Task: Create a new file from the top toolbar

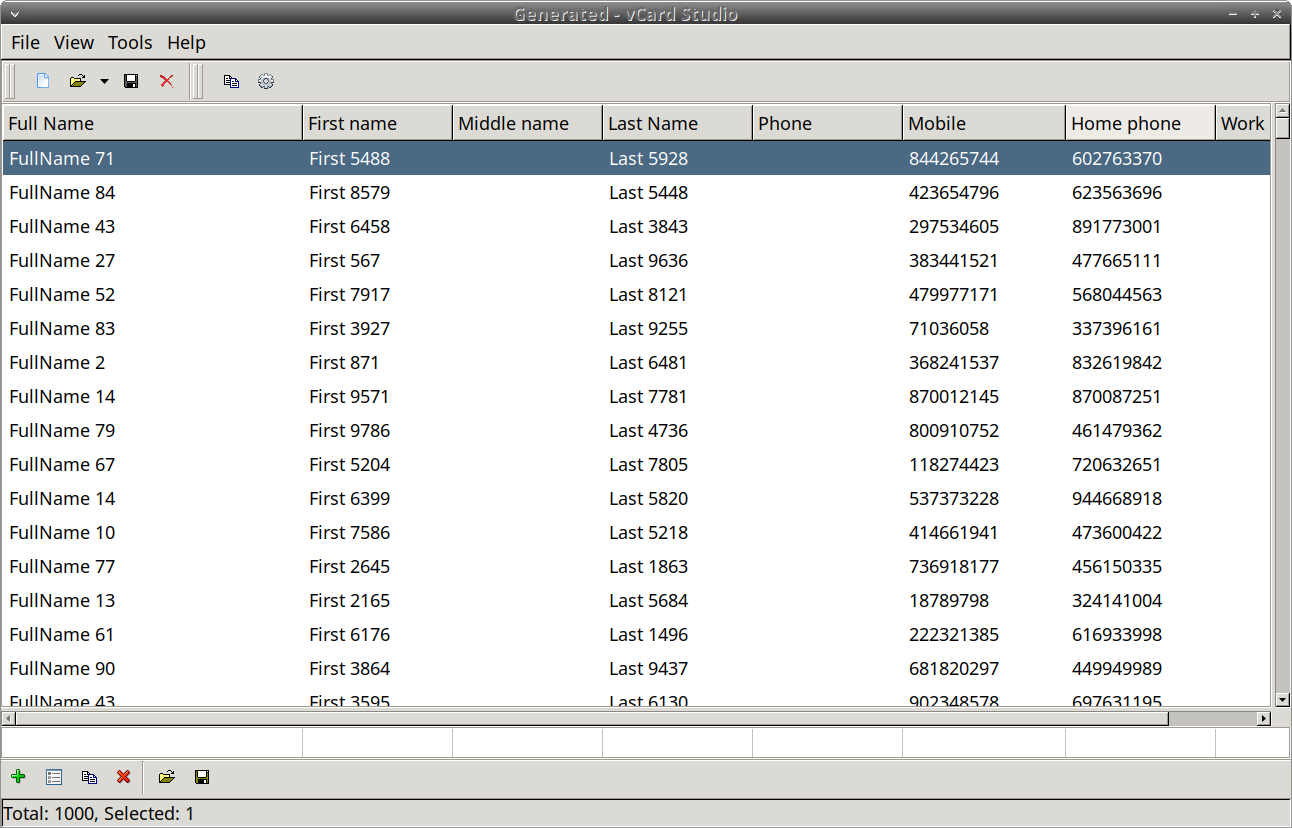Action: (x=43, y=81)
